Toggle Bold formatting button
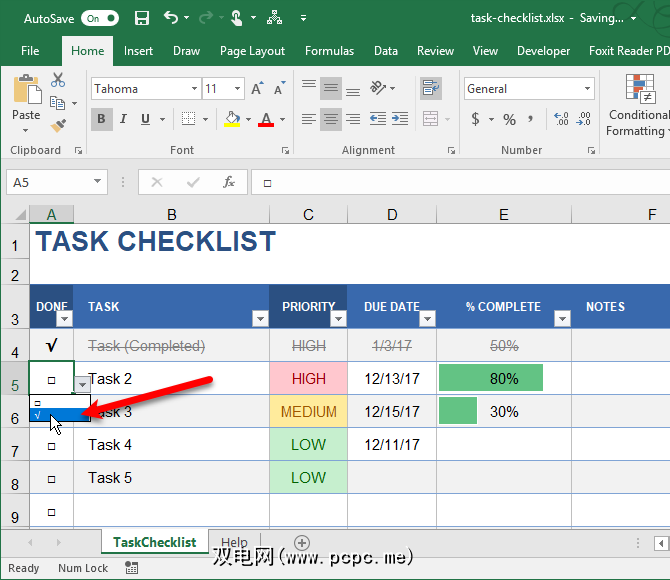This screenshot has width=670, height=580. pos(101,119)
